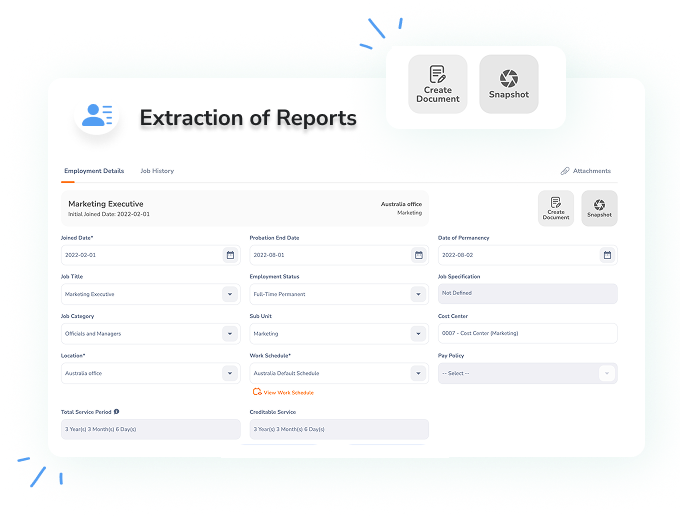Expand the Location dropdown
The width and height of the screenshot is (680, 517).
(x=230, y=373)
